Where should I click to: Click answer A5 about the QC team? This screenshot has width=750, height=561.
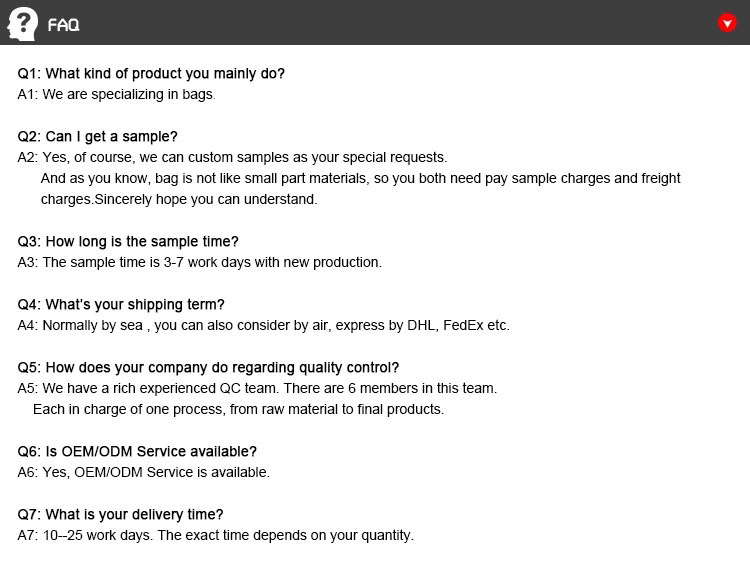[257, 388]
